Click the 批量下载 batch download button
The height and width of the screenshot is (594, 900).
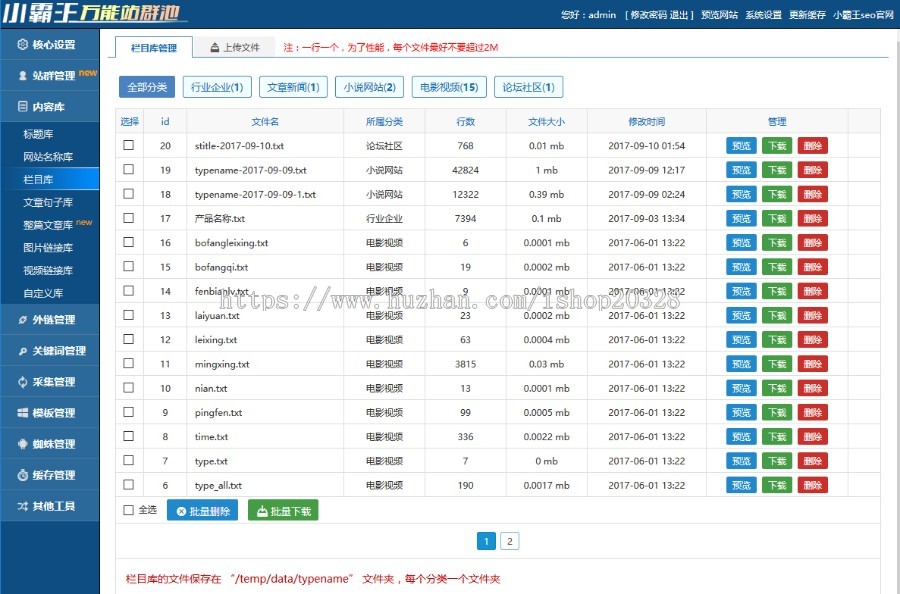click(x=283, y=510)
